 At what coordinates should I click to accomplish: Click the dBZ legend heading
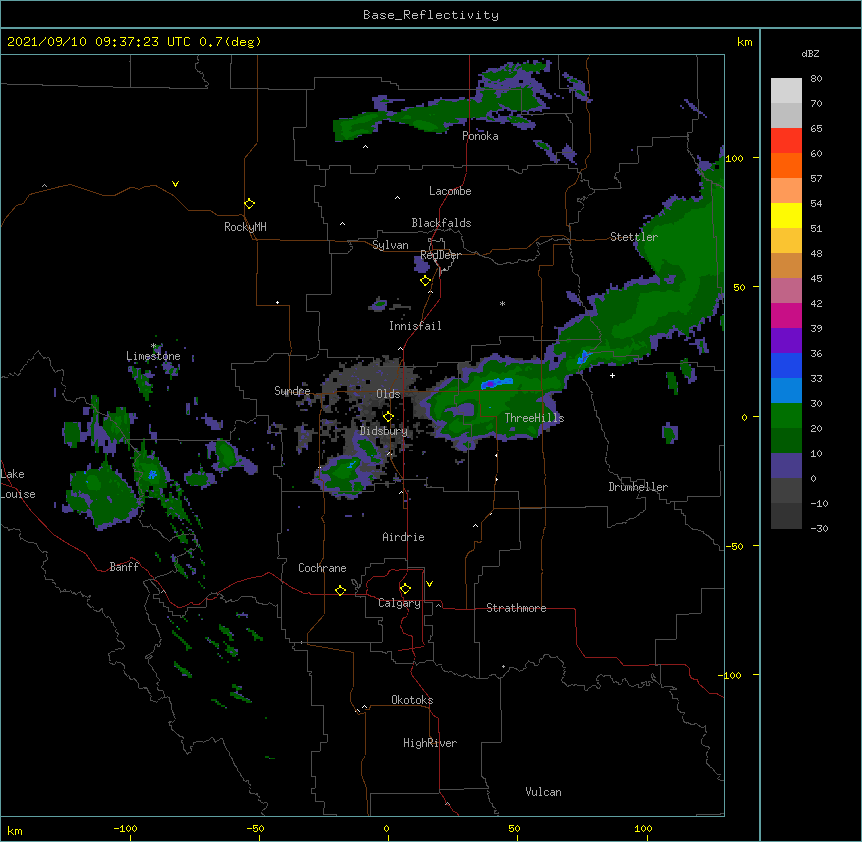click(x=810, y=53)
